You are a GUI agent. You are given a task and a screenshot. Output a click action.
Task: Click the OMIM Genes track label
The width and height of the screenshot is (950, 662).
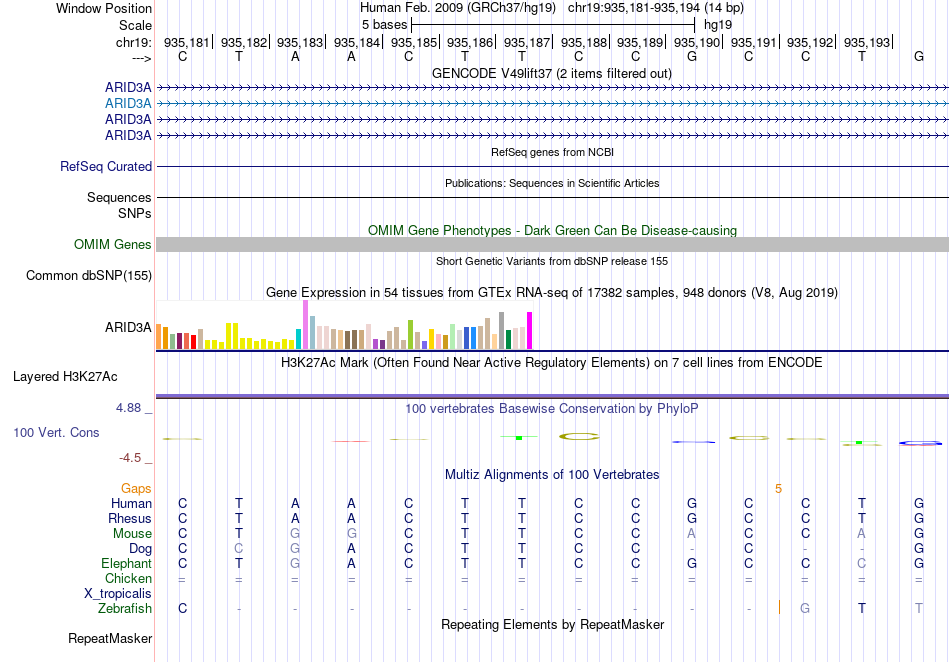[113, 245]
